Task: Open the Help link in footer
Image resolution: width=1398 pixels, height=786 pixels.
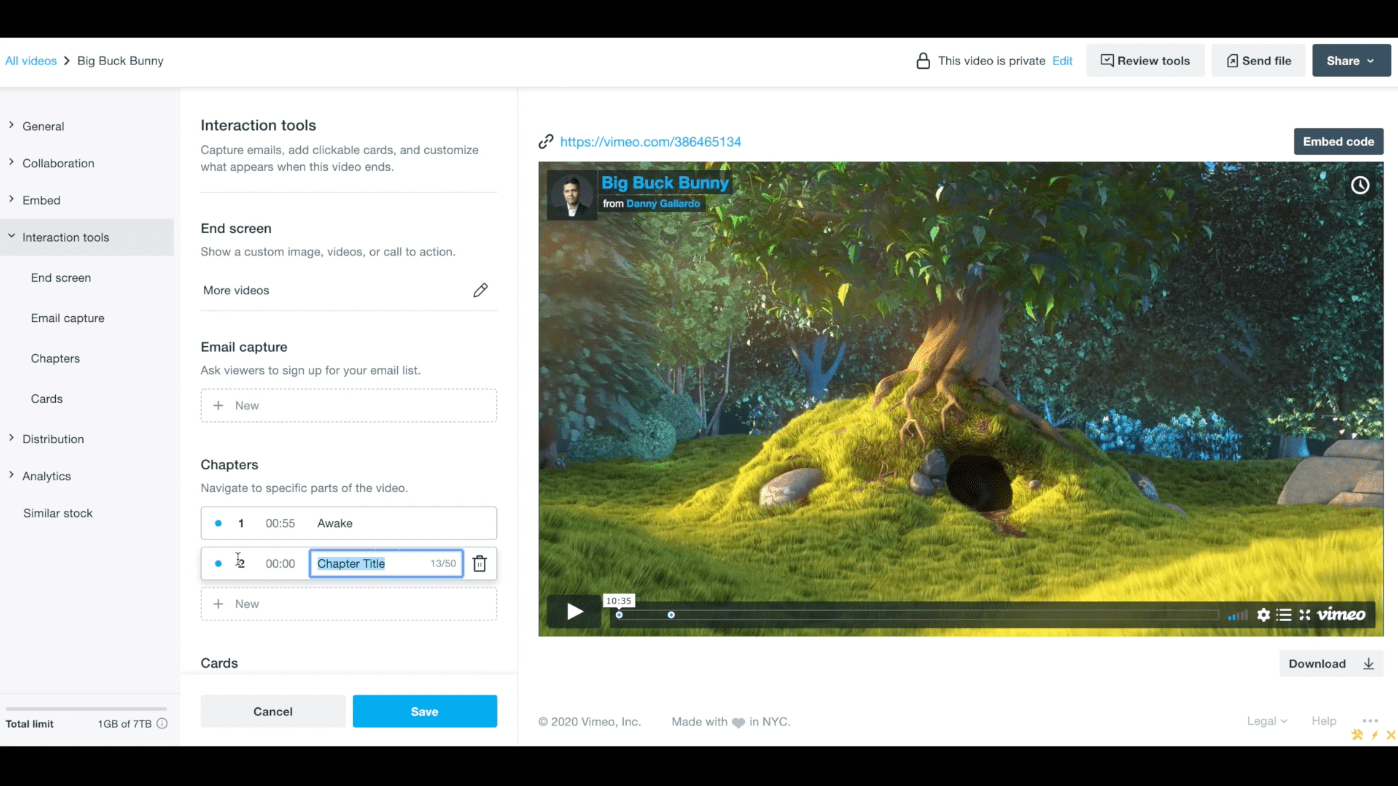Action: tap(1324, 721)
